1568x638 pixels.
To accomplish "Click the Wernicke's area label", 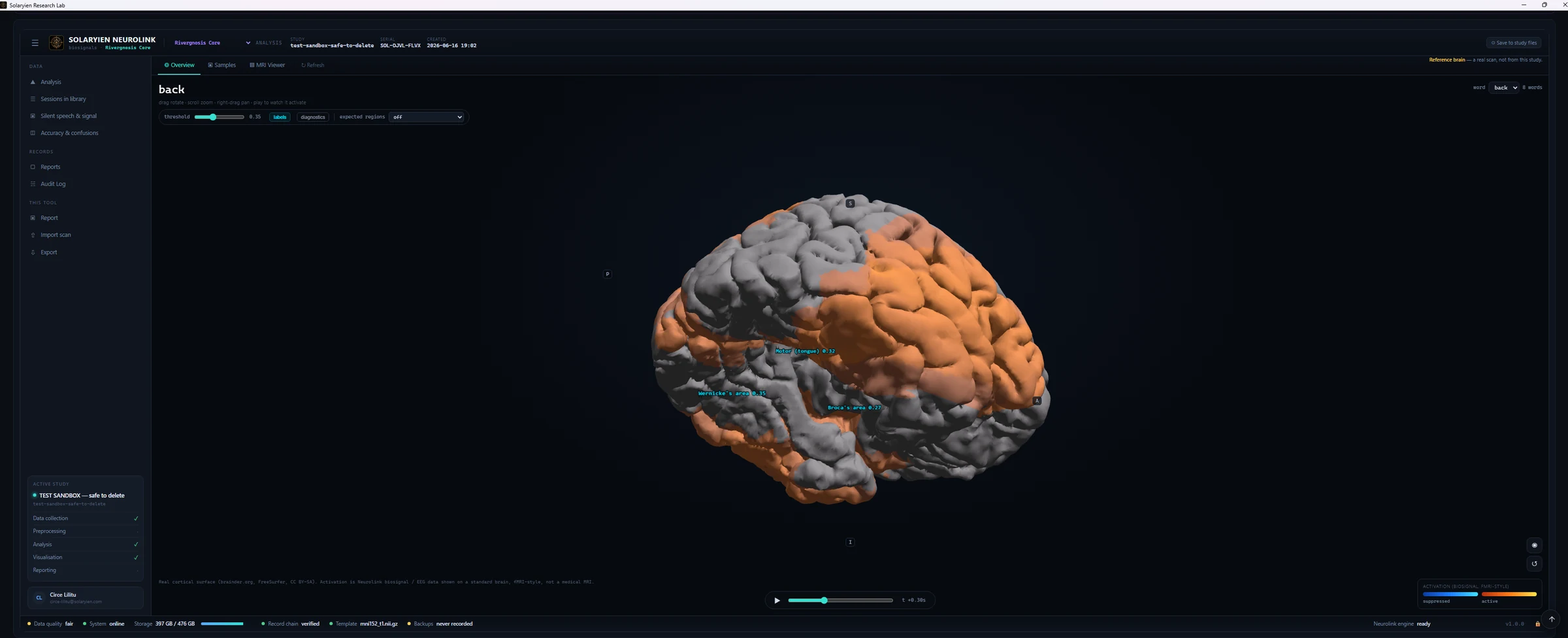I will coord(732,394).
